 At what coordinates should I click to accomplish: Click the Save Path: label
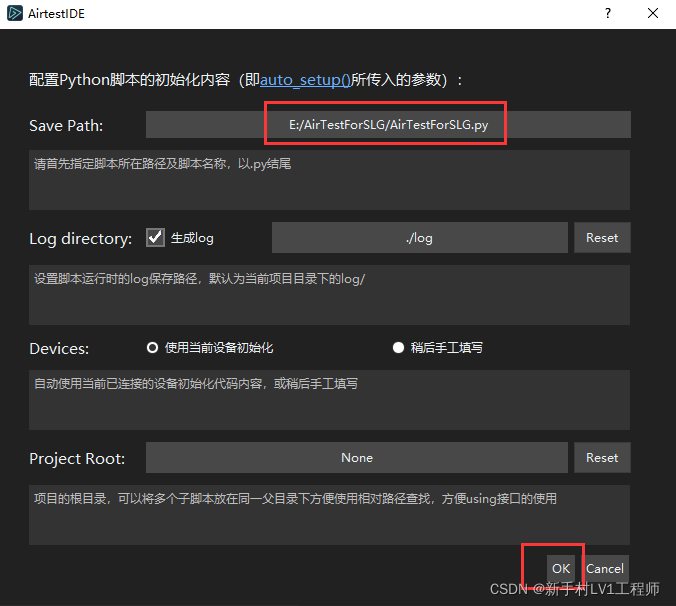click(66, 125)
